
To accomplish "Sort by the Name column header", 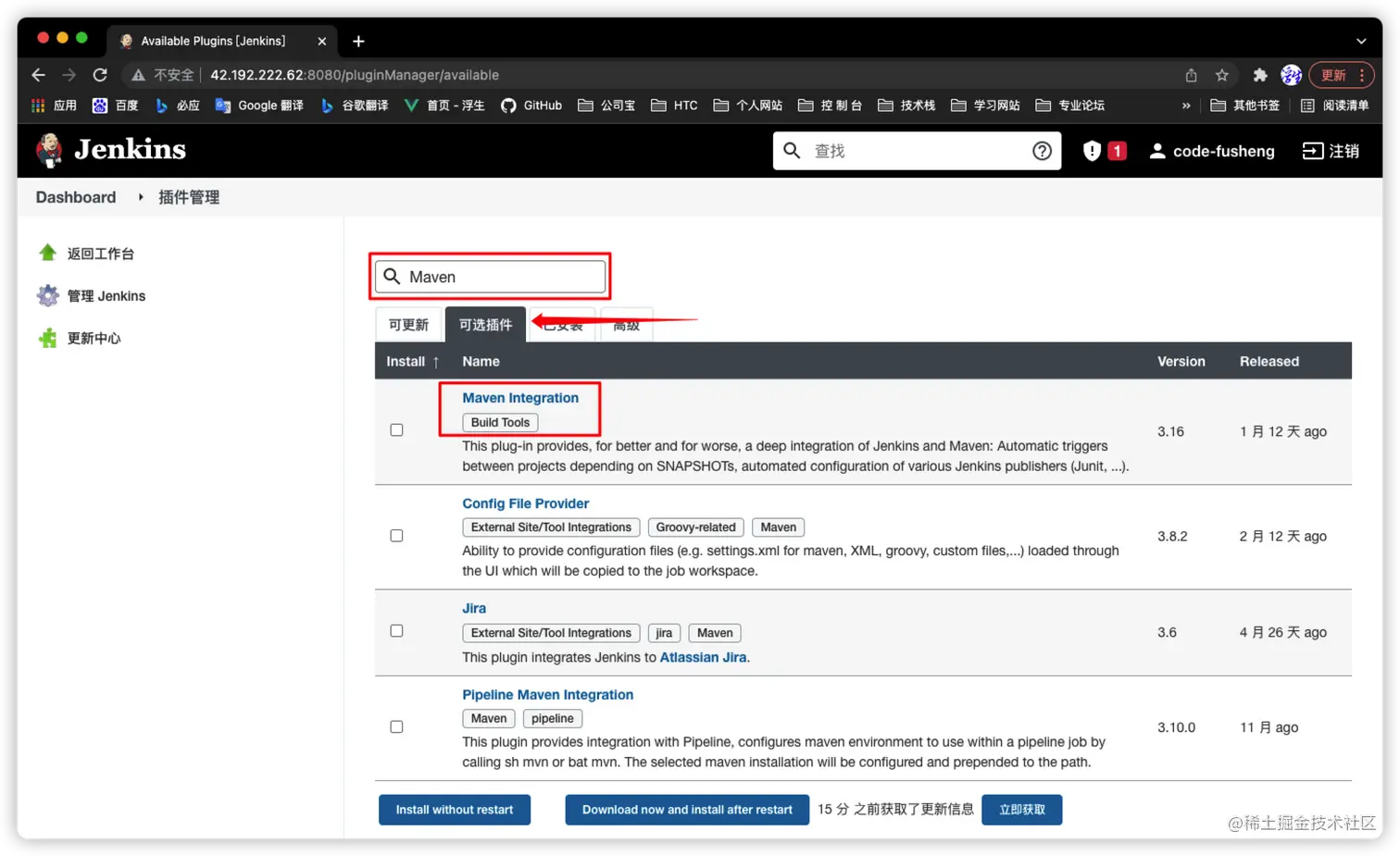I will [x=481, y=362].
